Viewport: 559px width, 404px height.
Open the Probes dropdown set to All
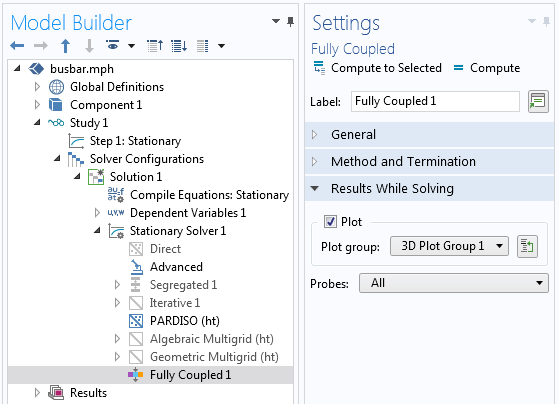[x=453, y=283]
